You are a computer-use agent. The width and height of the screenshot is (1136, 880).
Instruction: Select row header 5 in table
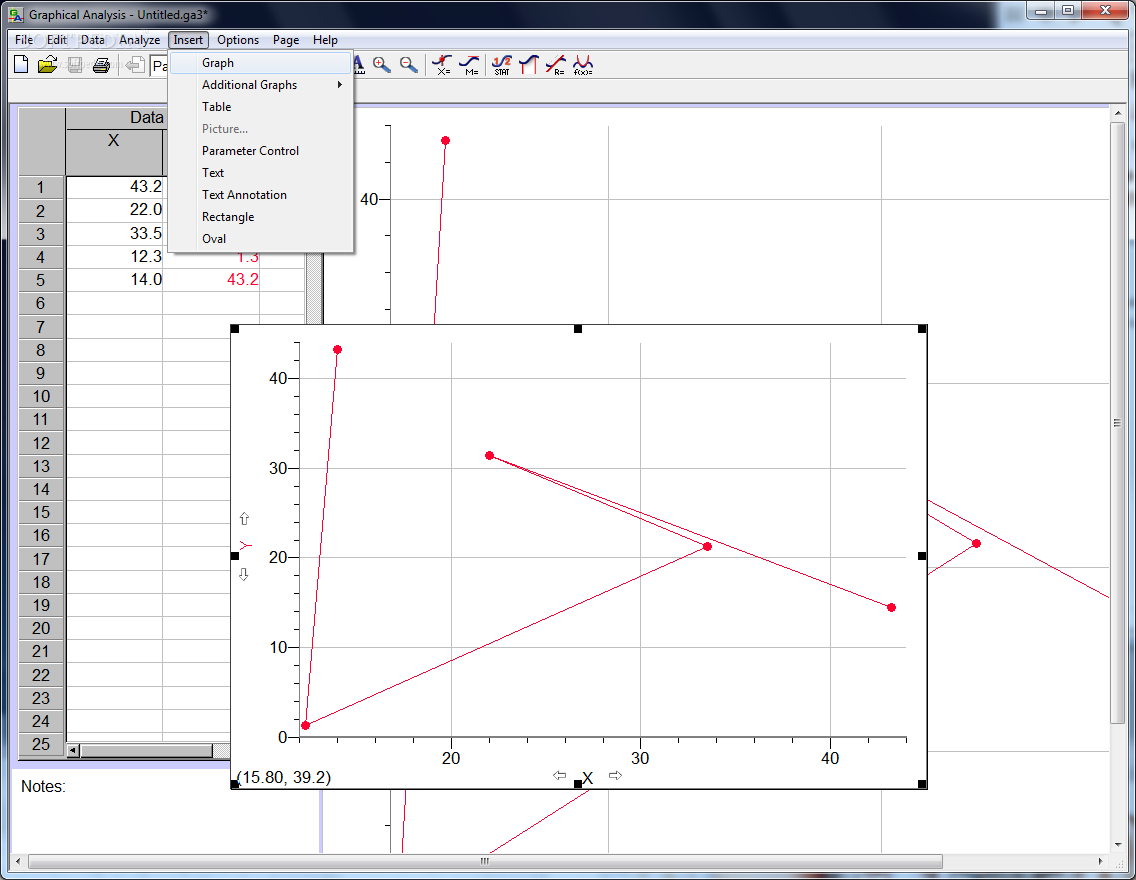(x=41, y=280)
